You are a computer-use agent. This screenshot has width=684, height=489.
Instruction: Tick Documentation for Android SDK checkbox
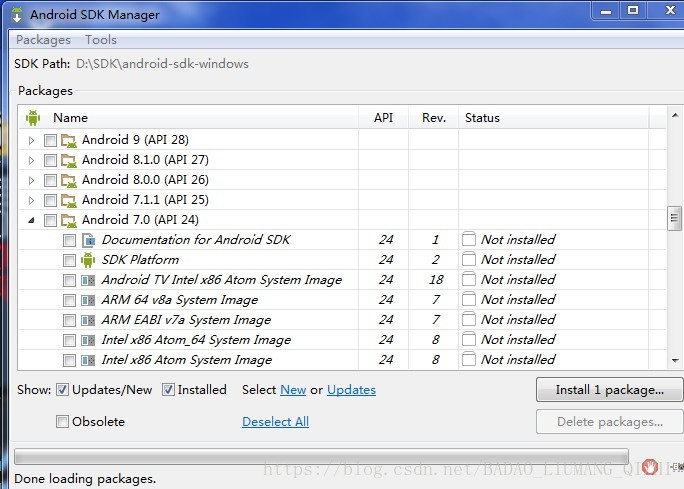(x=69, y=240)
